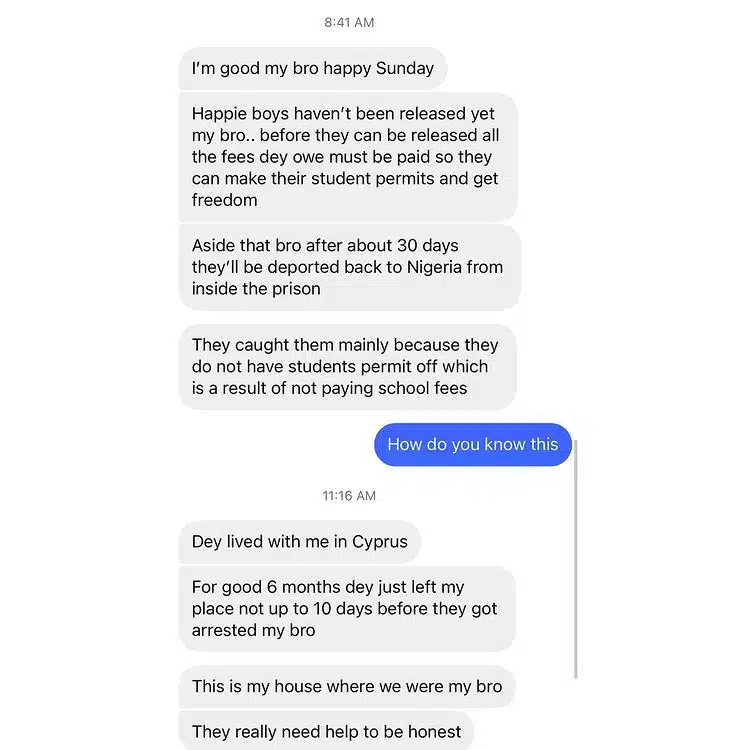Image resolution: width=750 pixels, height=750 pixels.
Task: Click the message about Happie boys not released
Action: (x=347, y=157)
